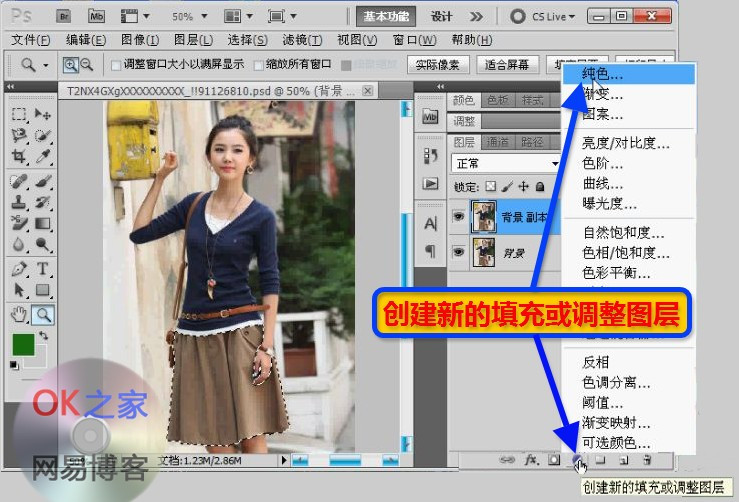The height and width of the screenshot is (502, 739).
Task: Toggle lock position
Action: [524, 187]
